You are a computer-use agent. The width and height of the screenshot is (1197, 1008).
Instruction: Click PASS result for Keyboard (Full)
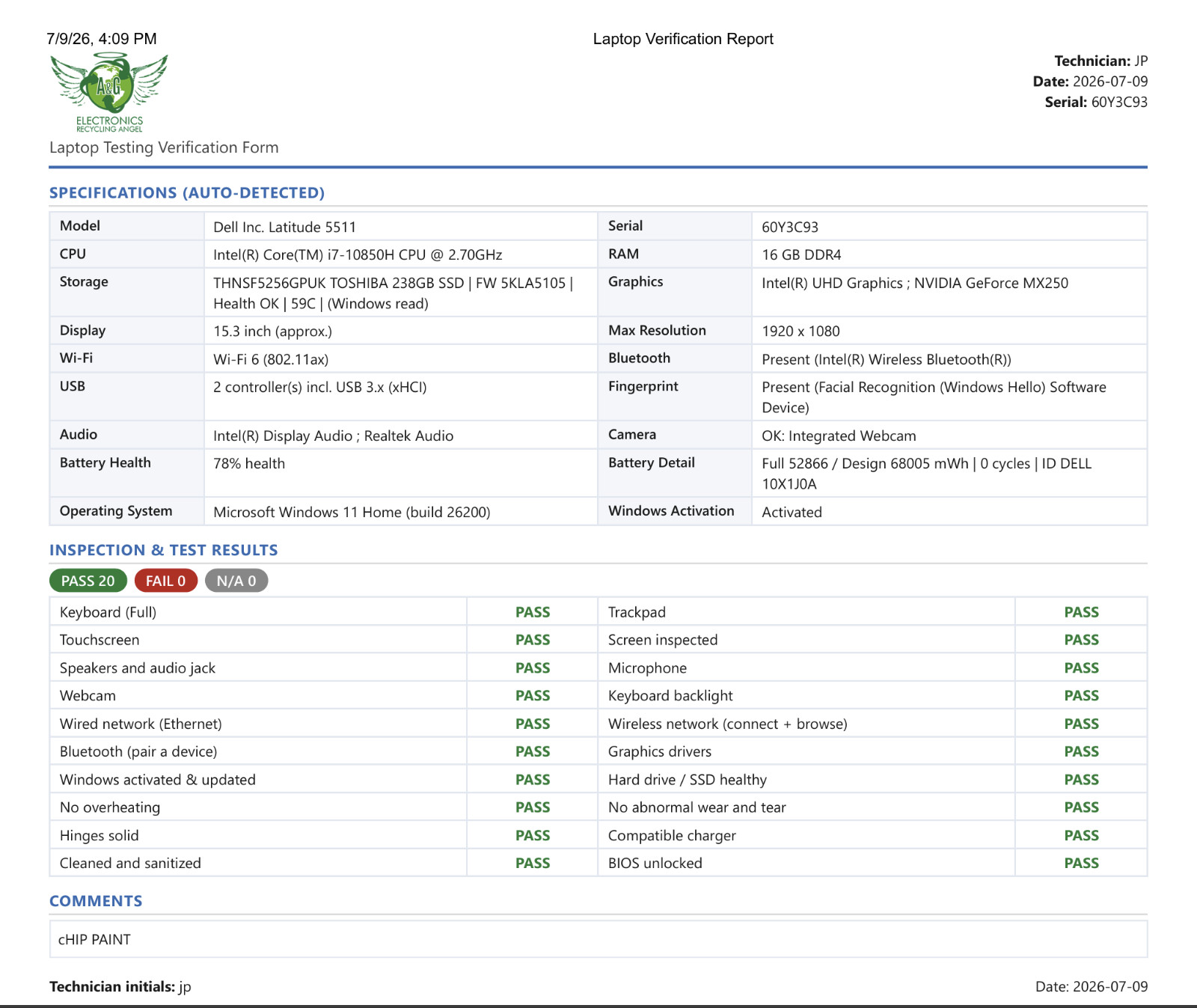click(x=533, y=612)
